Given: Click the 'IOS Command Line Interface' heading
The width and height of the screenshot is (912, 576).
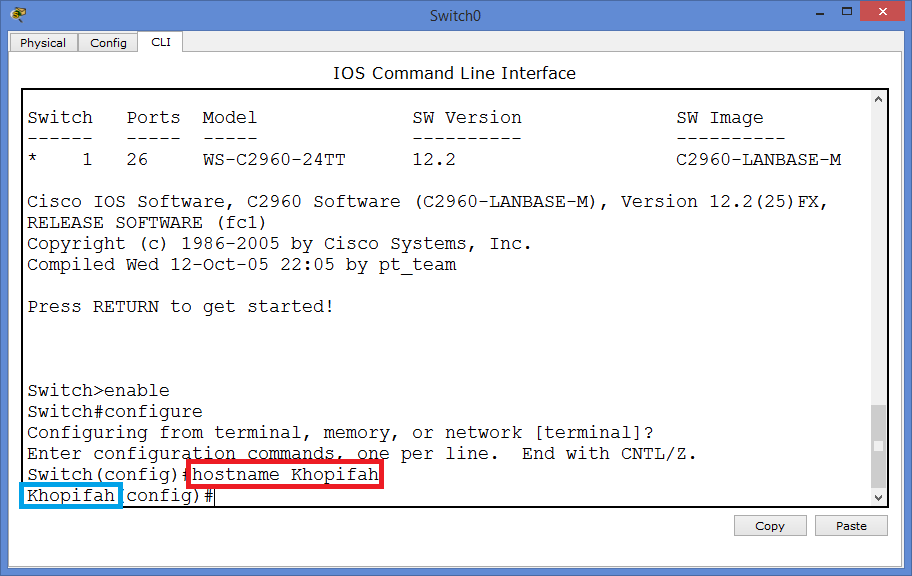Looking at the screenshot, I should pos(454,73).
